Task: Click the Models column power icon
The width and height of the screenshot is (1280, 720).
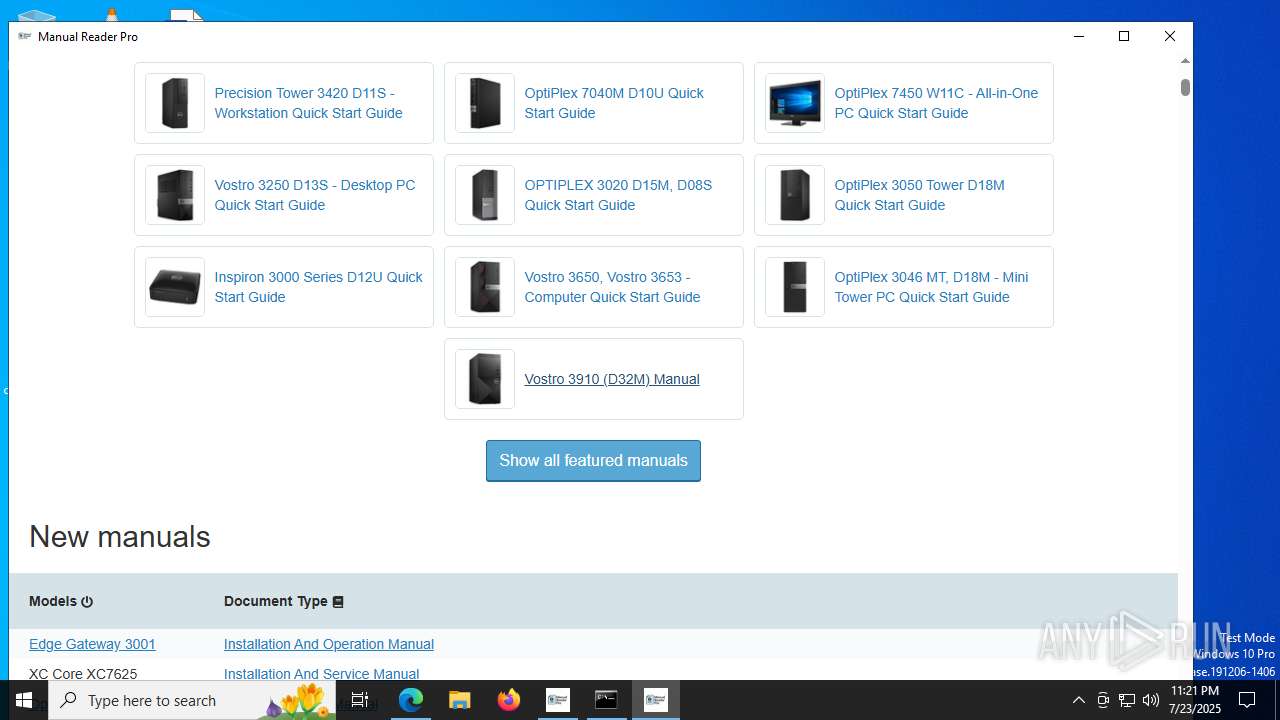Action: 87,602
